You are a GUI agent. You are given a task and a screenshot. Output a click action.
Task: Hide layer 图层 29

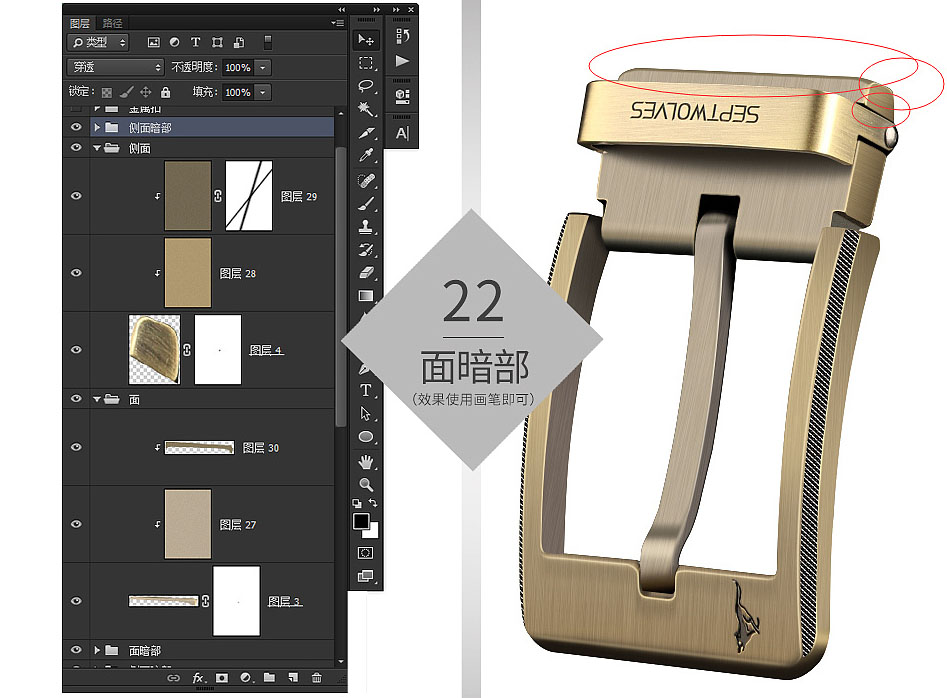click(x=76, y=196)
